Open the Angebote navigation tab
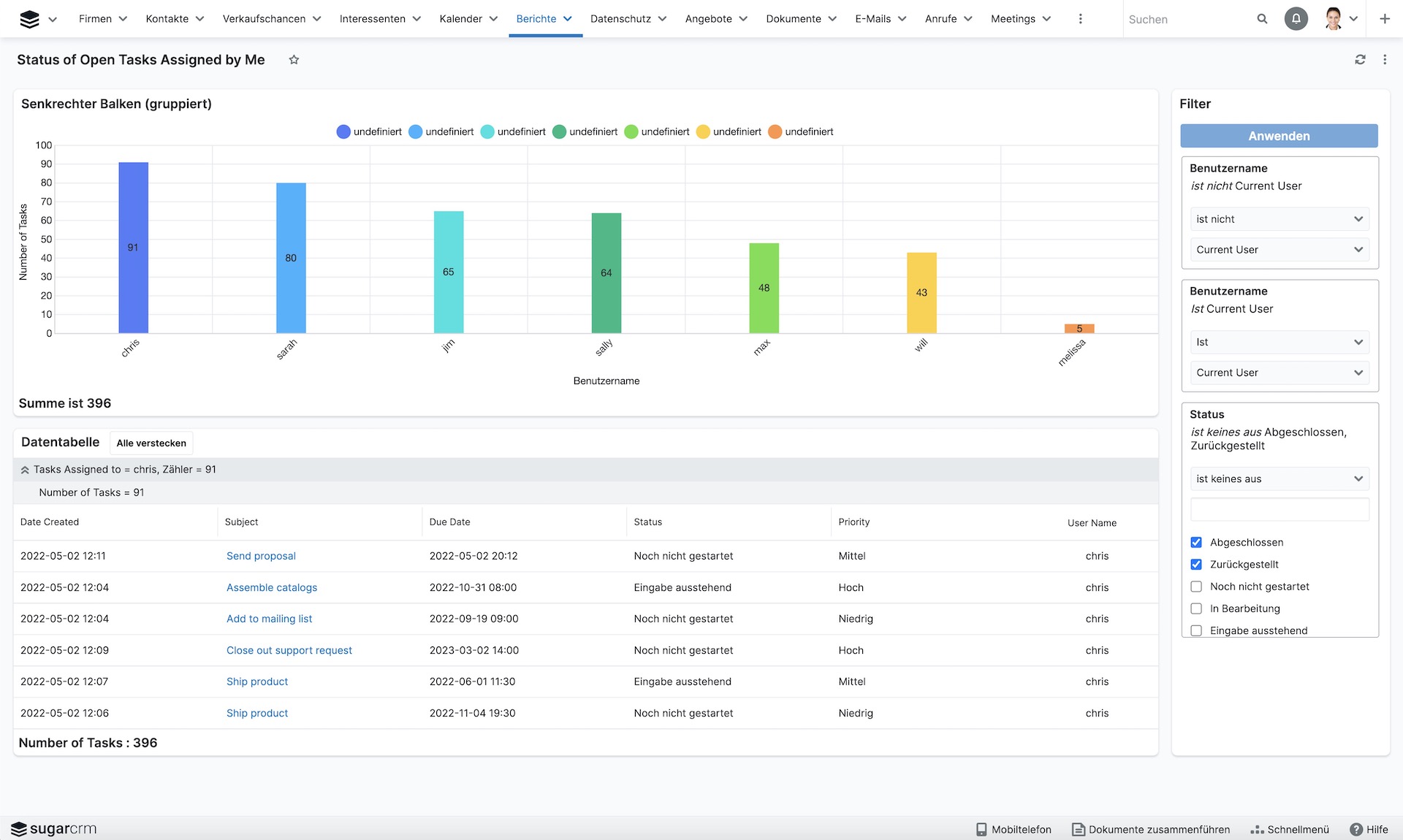Image resolution: width=1403 pixels, height=840 pixels. (x=708, y=19)
